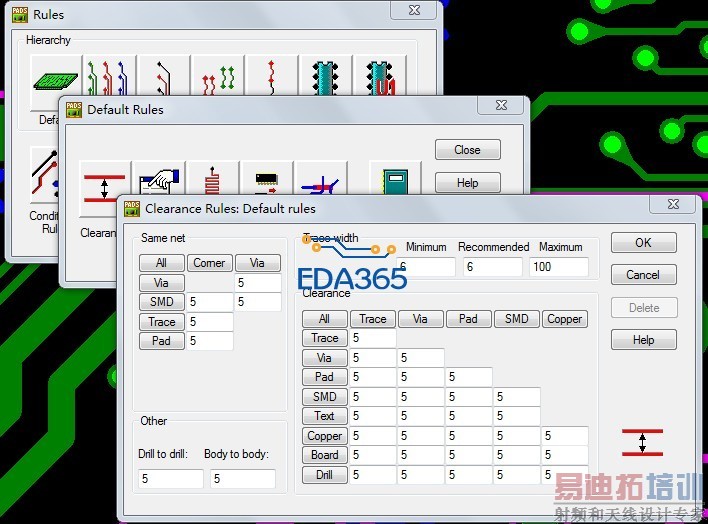708x524 pixels.
Task: Click Copper column header in Clearance matrix
Action: [565, 319]
